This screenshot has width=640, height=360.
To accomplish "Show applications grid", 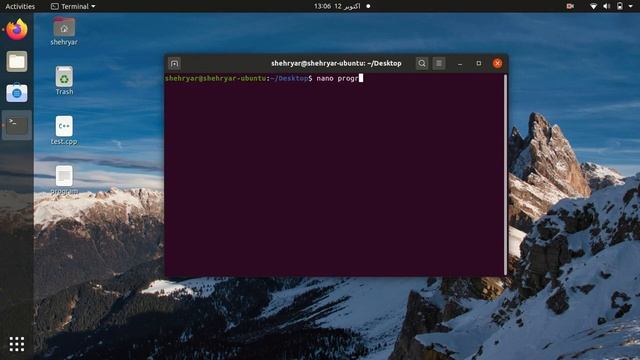I will (17, 344).
